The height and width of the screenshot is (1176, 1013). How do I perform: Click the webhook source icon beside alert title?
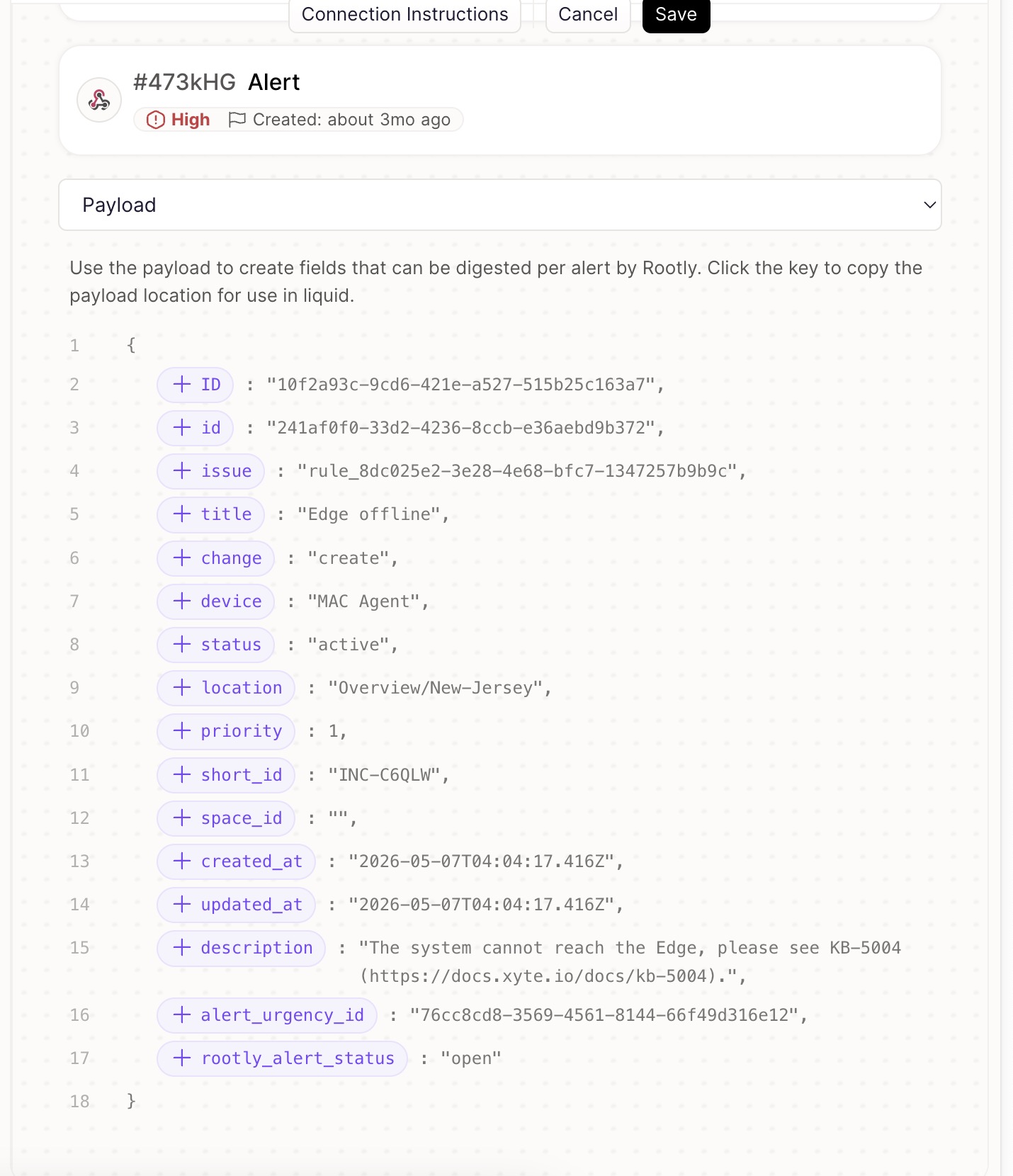[99, 100]
